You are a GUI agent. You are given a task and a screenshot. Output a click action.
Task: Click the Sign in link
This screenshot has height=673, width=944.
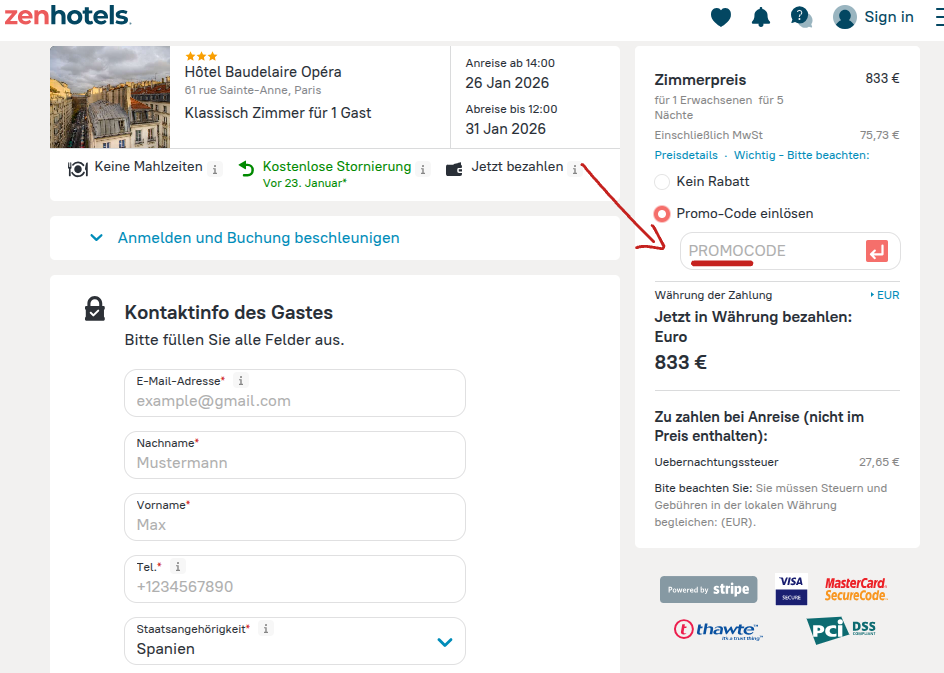pos(889,17)
